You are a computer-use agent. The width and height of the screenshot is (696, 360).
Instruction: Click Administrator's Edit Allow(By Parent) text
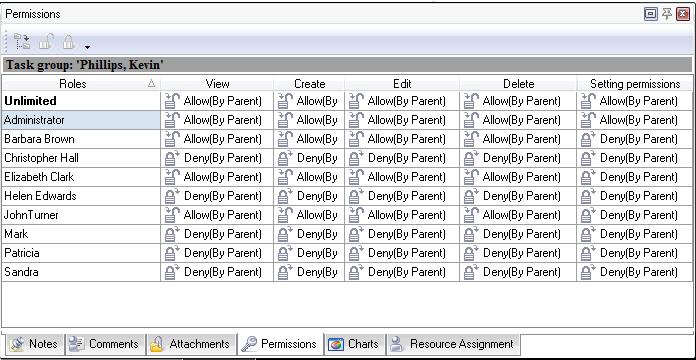407,120
